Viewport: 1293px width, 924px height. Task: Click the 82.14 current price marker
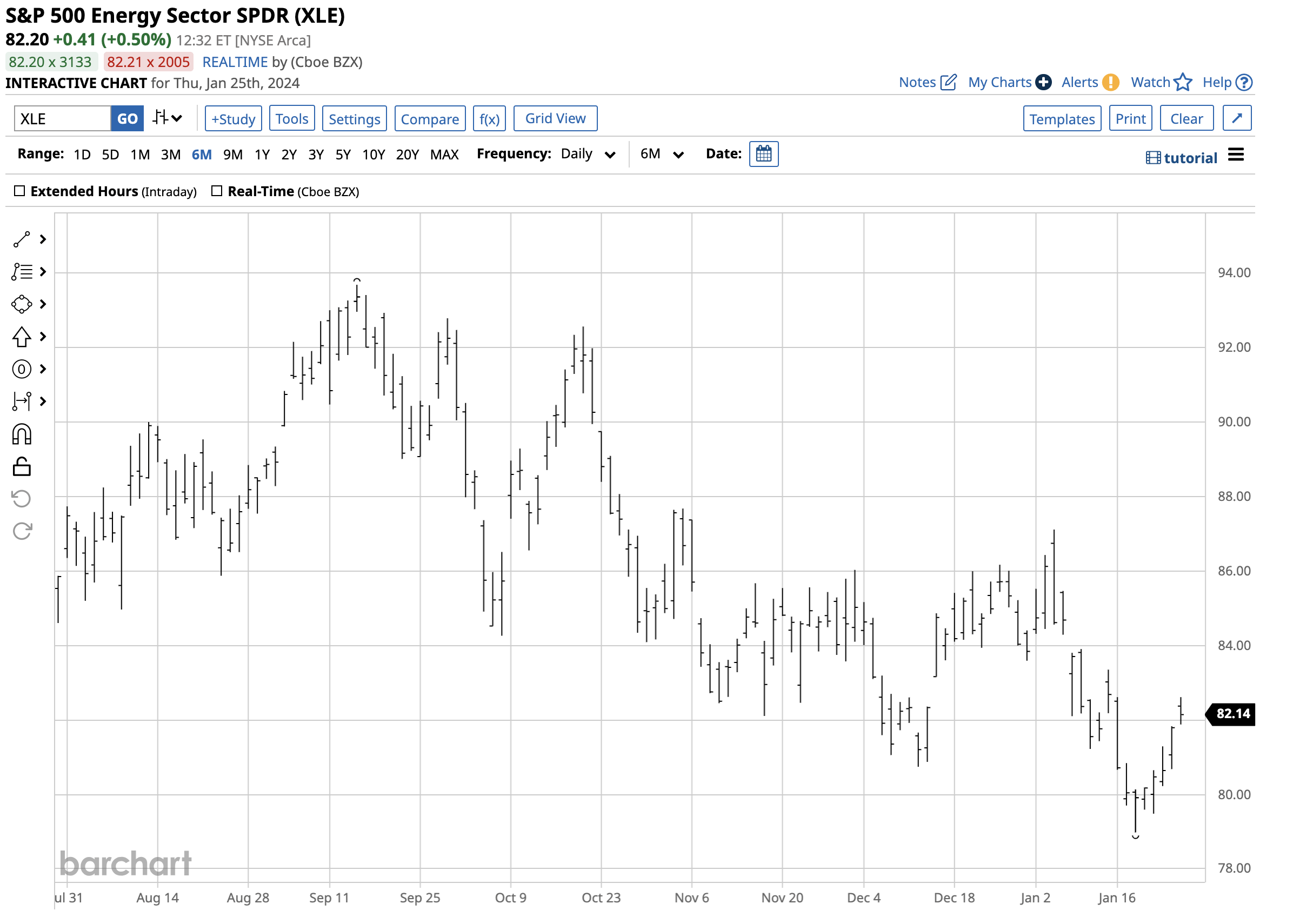pos(1230,713)
